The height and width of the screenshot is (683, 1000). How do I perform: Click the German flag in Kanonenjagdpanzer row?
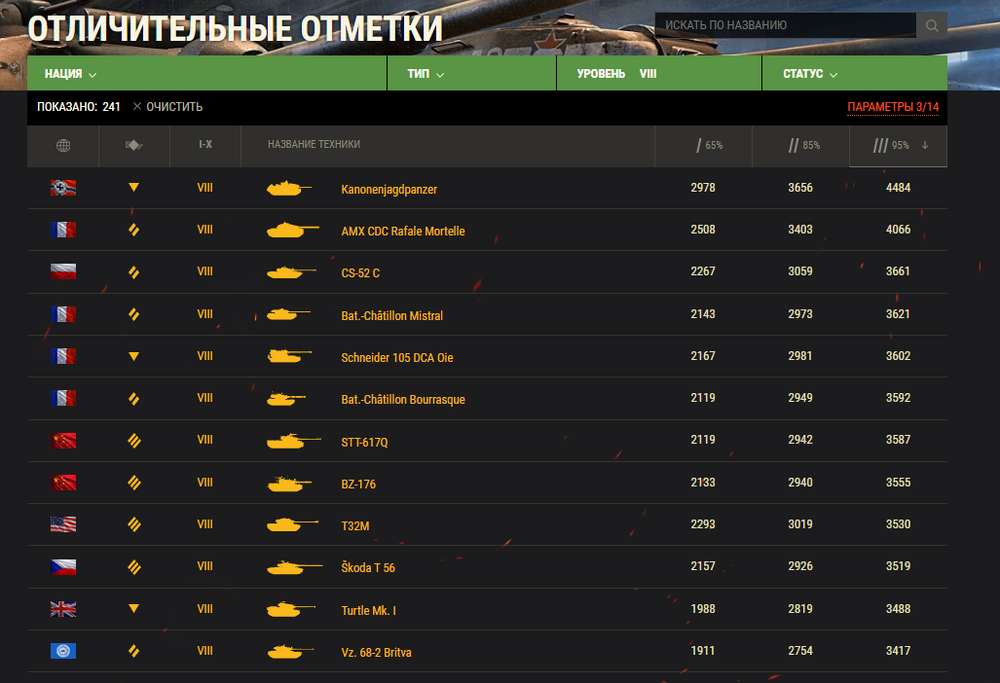(x=63, y=187)
